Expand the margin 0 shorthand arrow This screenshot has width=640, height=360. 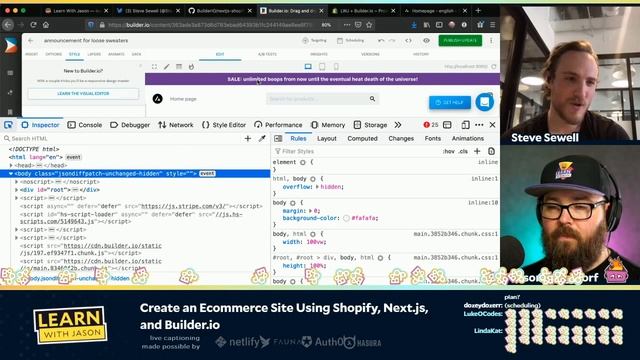(310, 211)
